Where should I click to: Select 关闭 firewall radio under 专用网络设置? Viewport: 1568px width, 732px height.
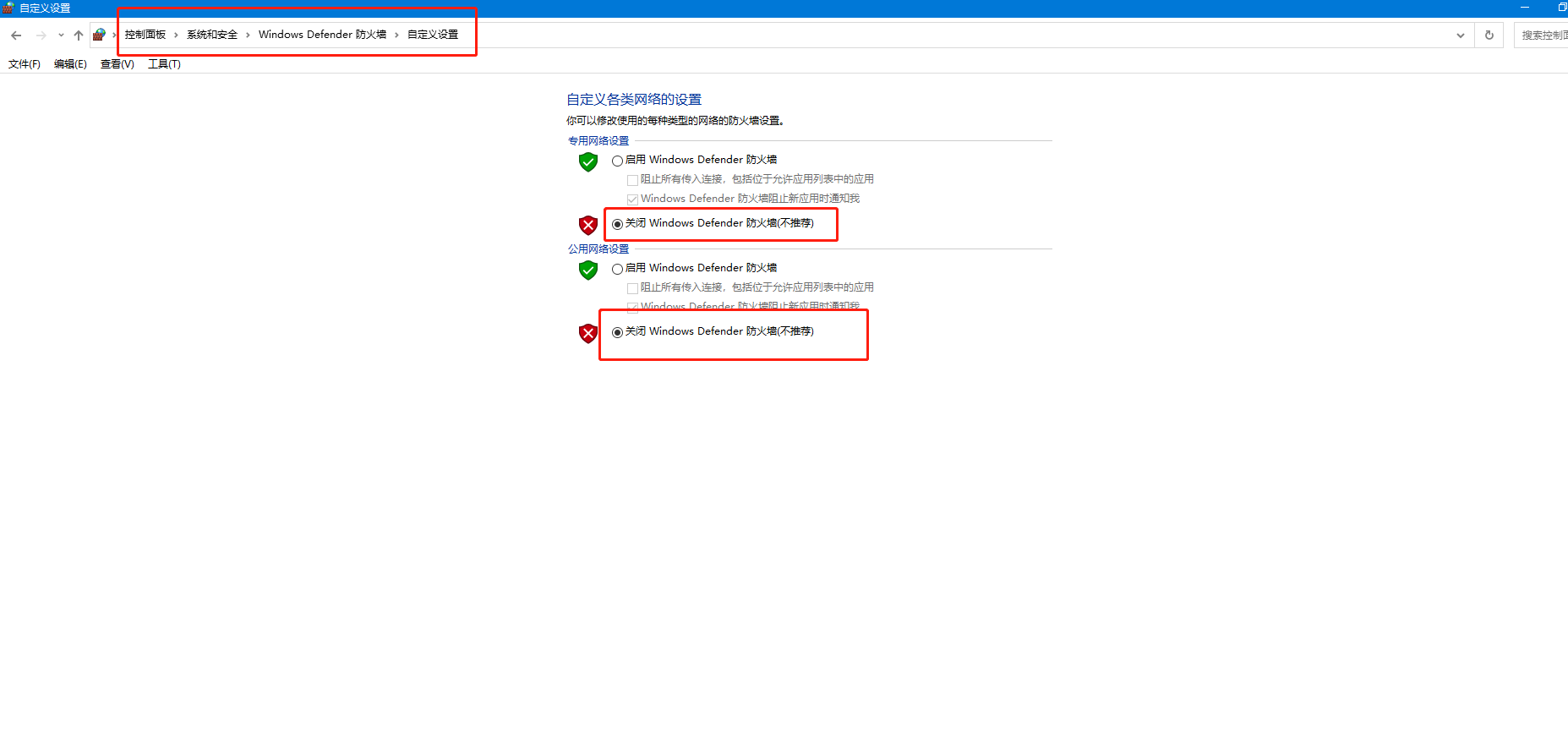click(618, 224)
